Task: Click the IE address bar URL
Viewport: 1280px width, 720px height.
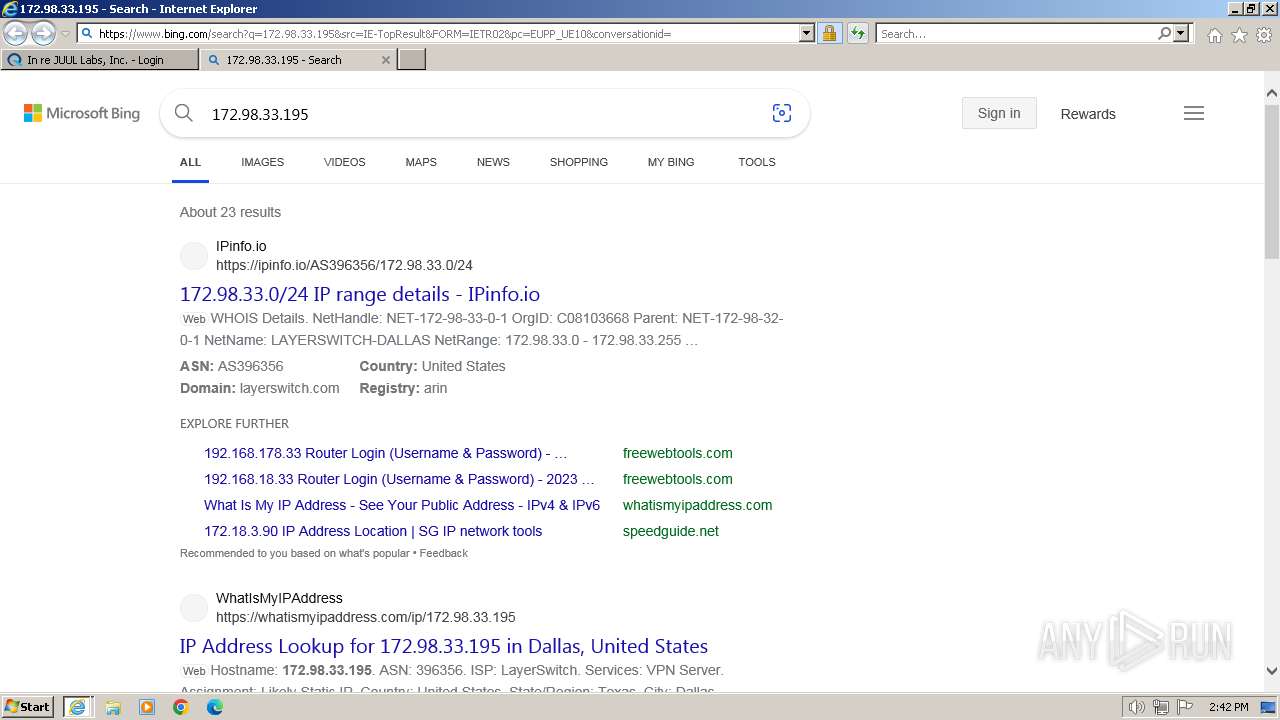Action: pos(440,33)
